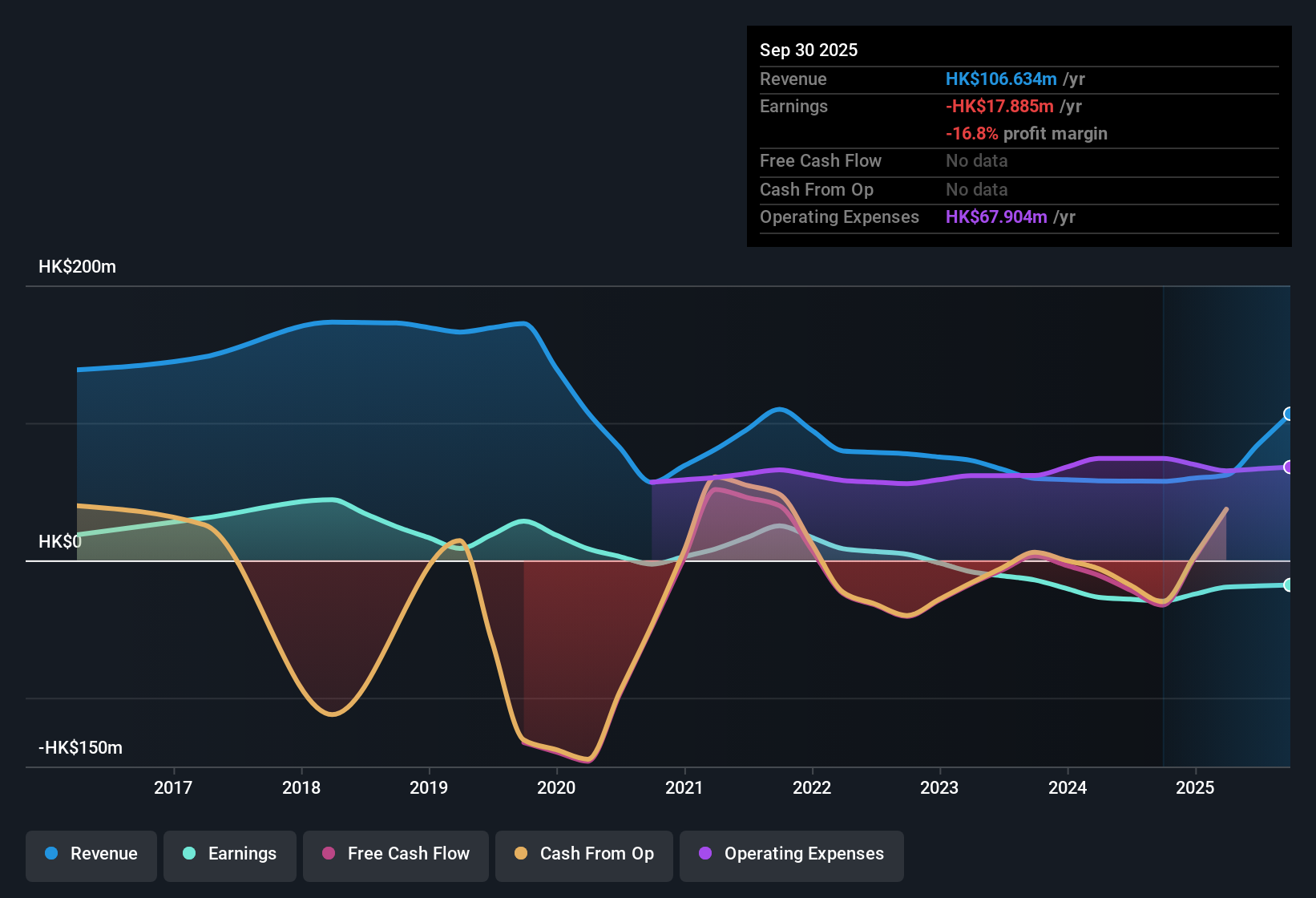The width and height of the screenshot is (1316, 898).
Task: Open the Cash From Op legend entry
Action: pyautogui.click(x=583, y=855)
